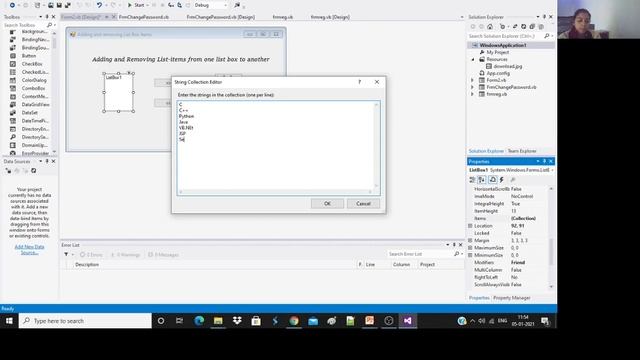Image resolution: width=640 pixels, height=360 pixels.
Task: Select DataSet control in Toolbox
Action: point(29,113)
